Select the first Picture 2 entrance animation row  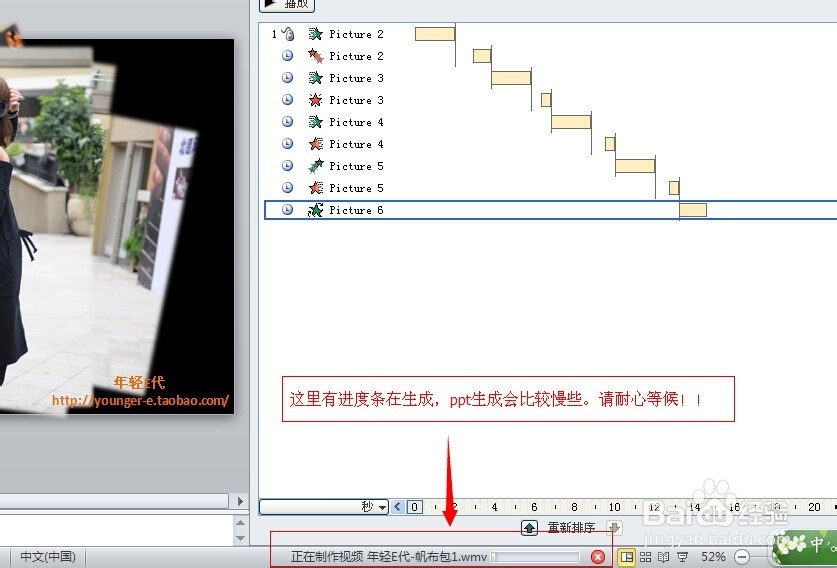pos(550,34)
